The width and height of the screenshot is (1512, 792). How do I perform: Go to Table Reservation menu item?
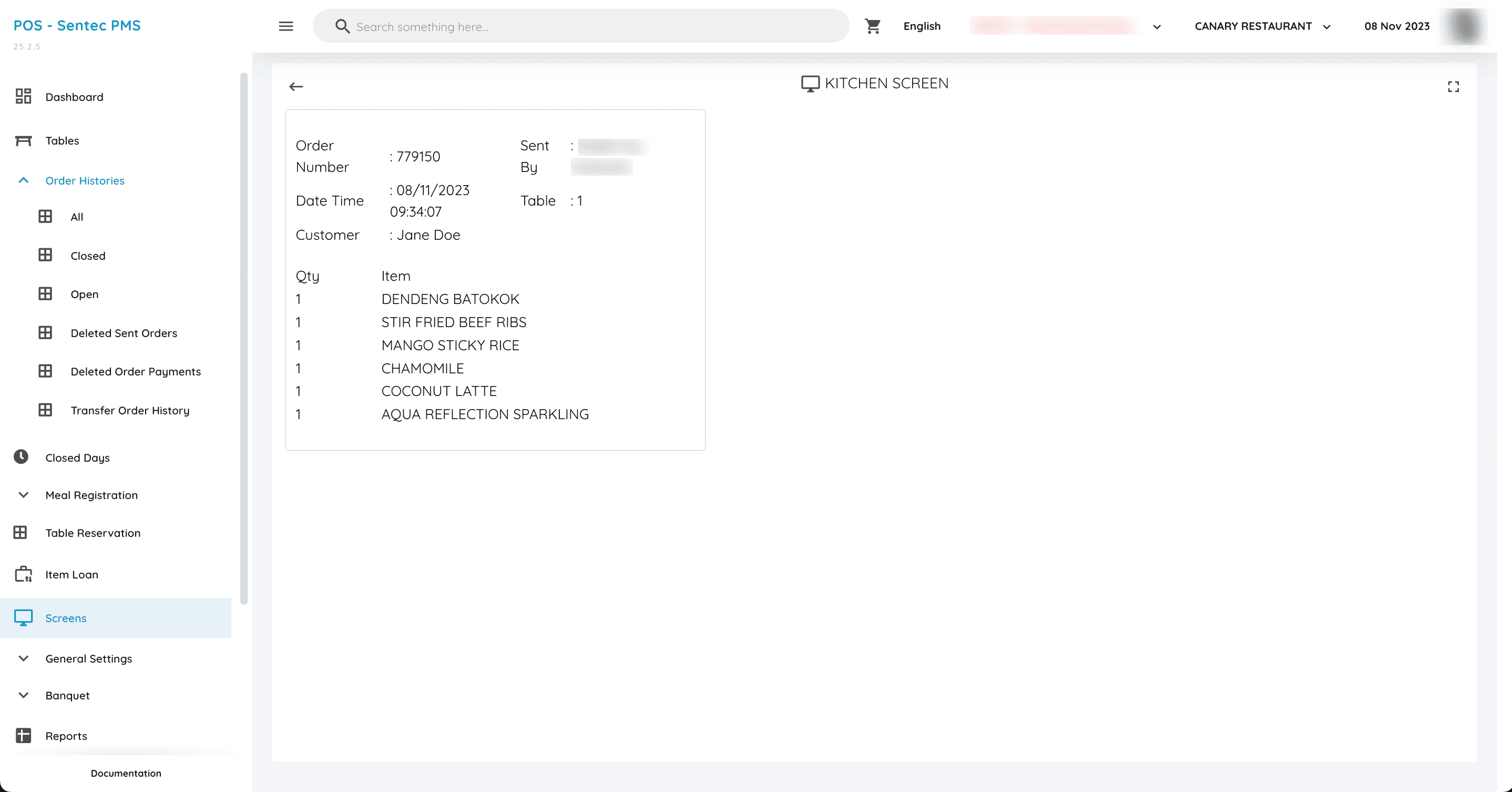point(93,533)
